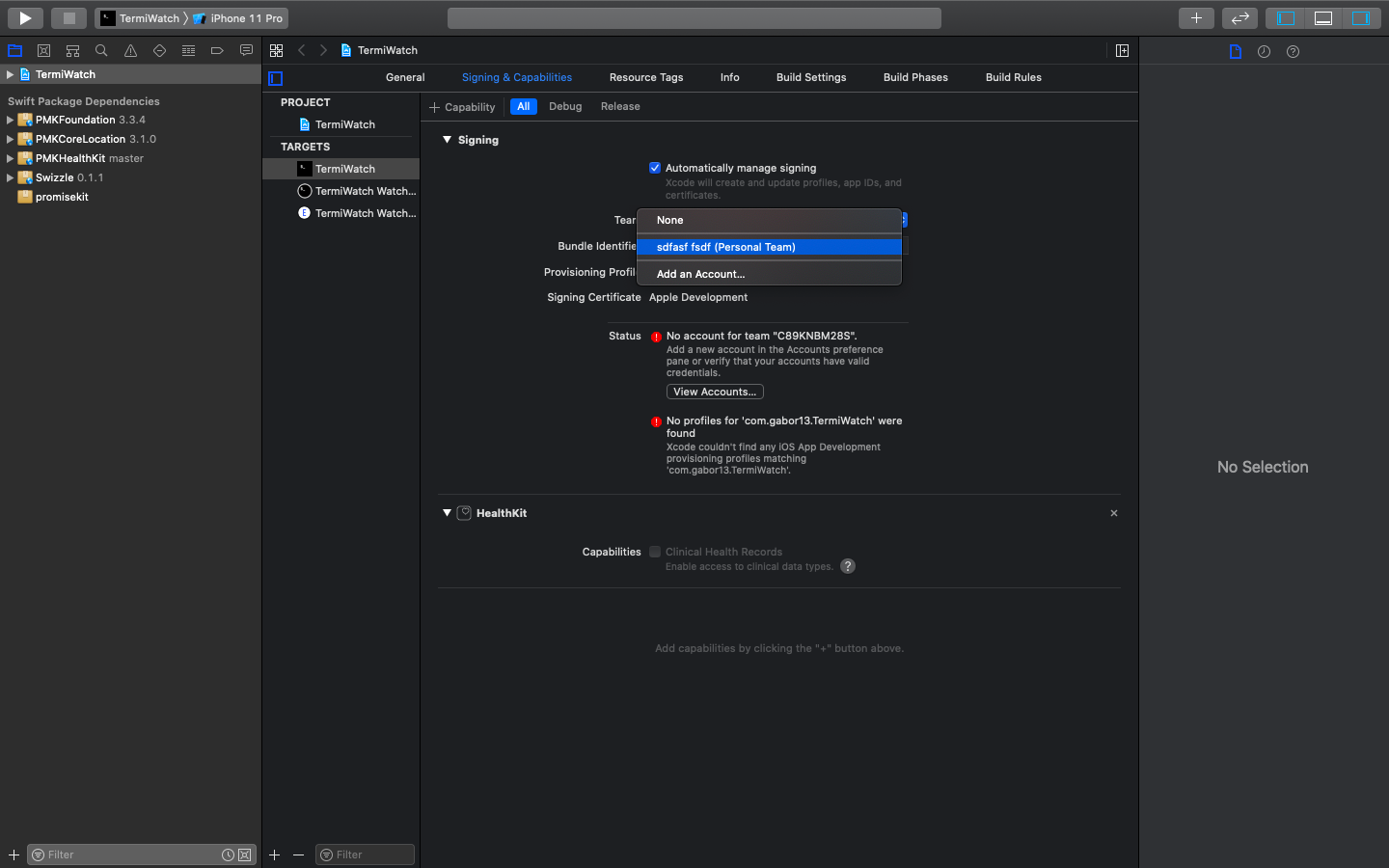Viewport: 1389px width, 868px height.
Task: Choose iPhone 11 Pro destination
Action: pos(238,18)
